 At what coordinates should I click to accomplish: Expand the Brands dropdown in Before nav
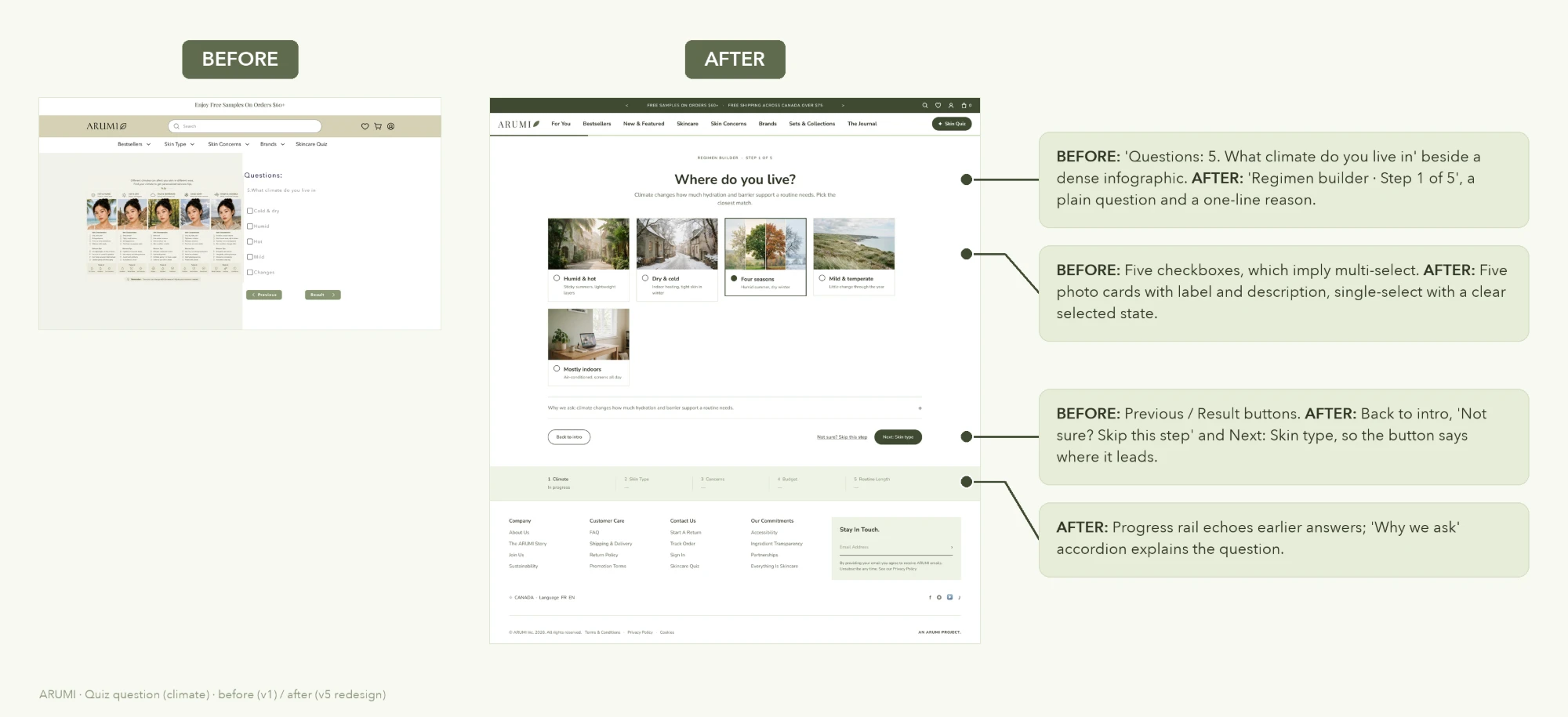[272, 144]
